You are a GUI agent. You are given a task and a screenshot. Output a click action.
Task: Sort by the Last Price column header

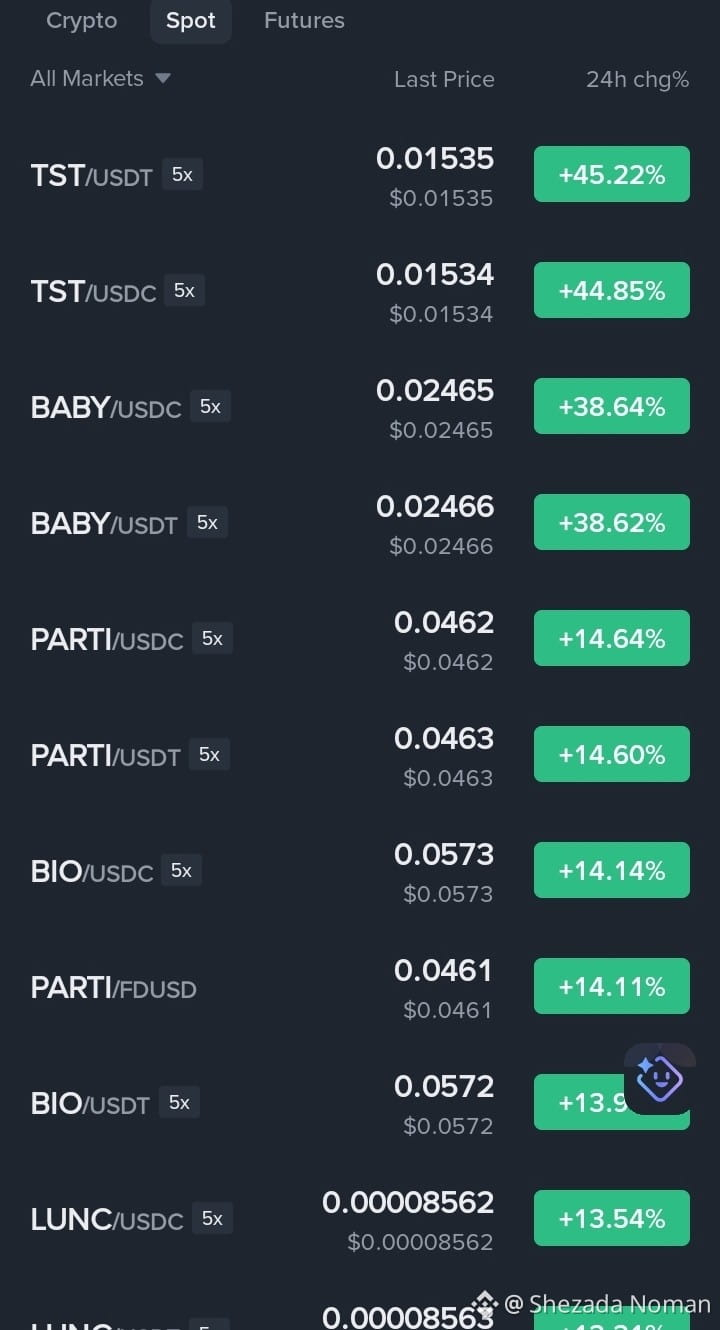(444, 79)
